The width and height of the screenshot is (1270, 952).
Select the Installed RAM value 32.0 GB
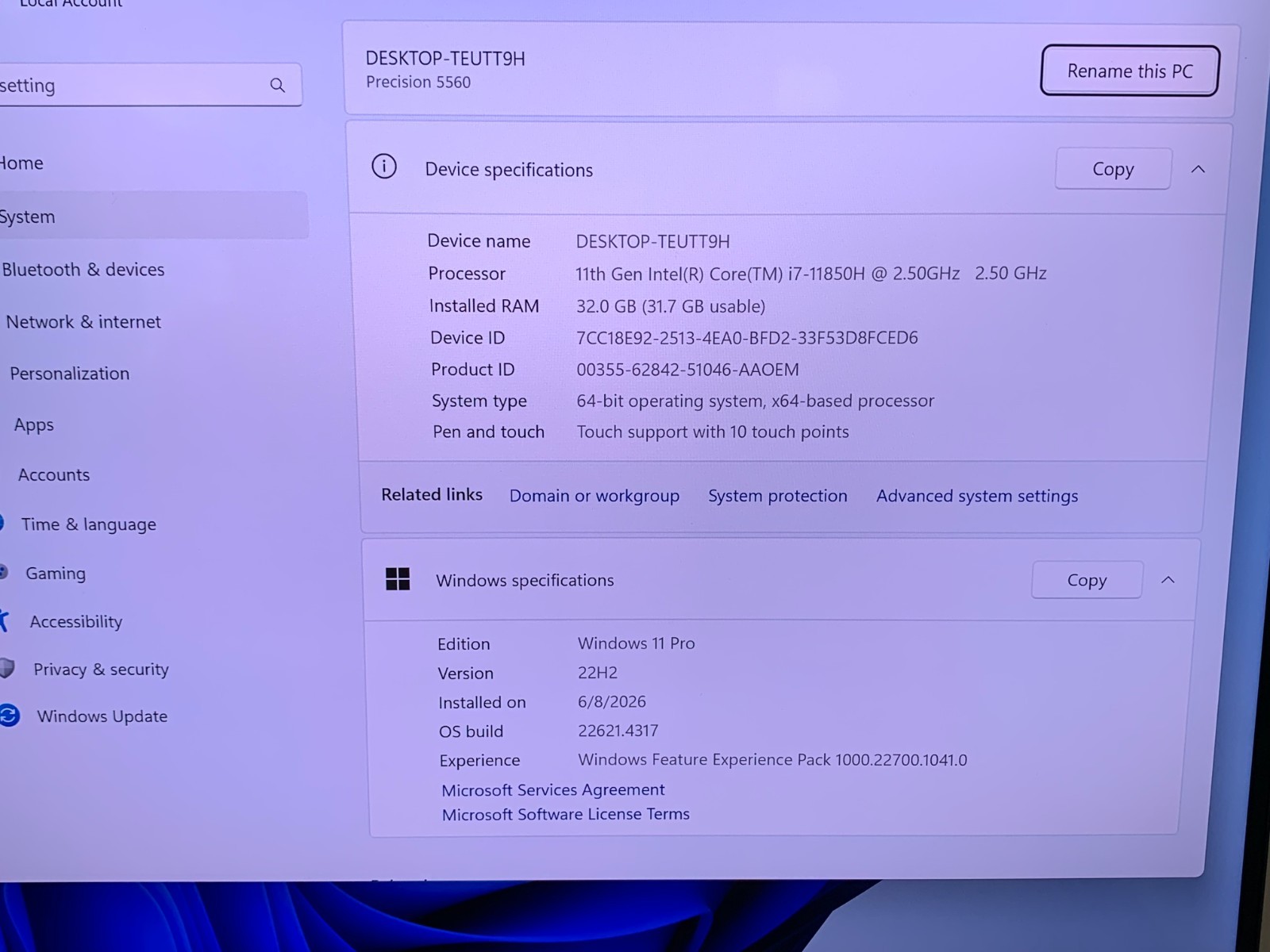606,306
